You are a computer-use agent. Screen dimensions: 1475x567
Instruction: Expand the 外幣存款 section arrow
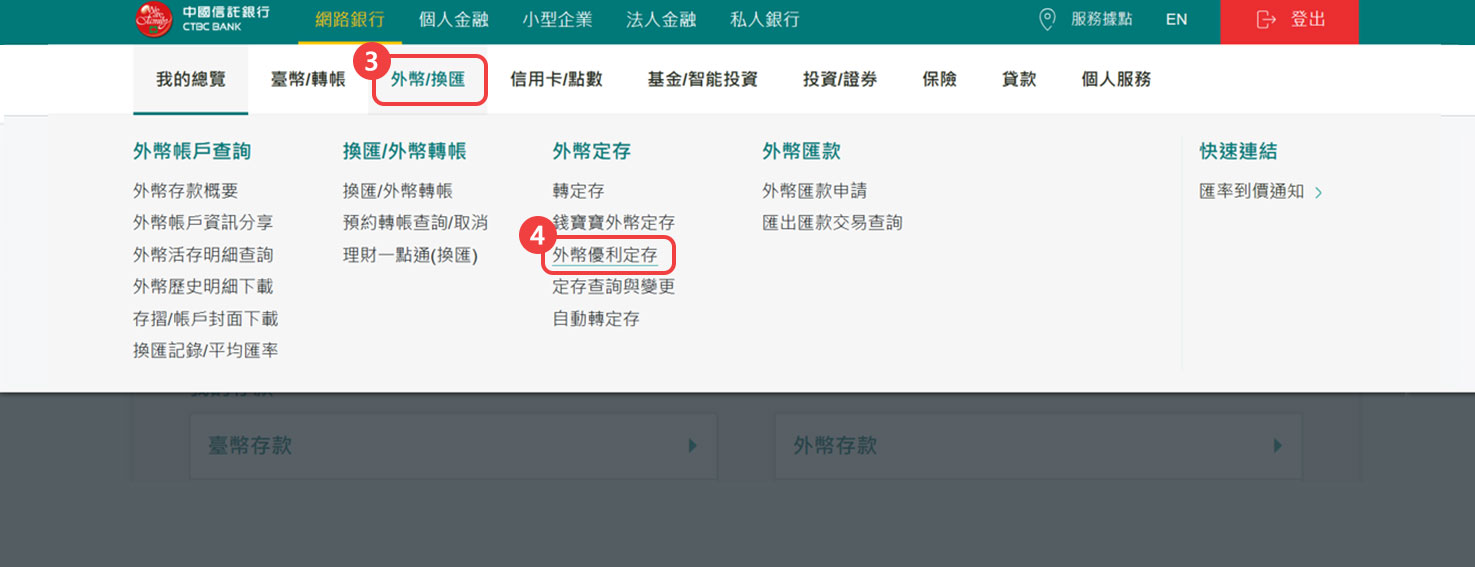point(1278,446)
